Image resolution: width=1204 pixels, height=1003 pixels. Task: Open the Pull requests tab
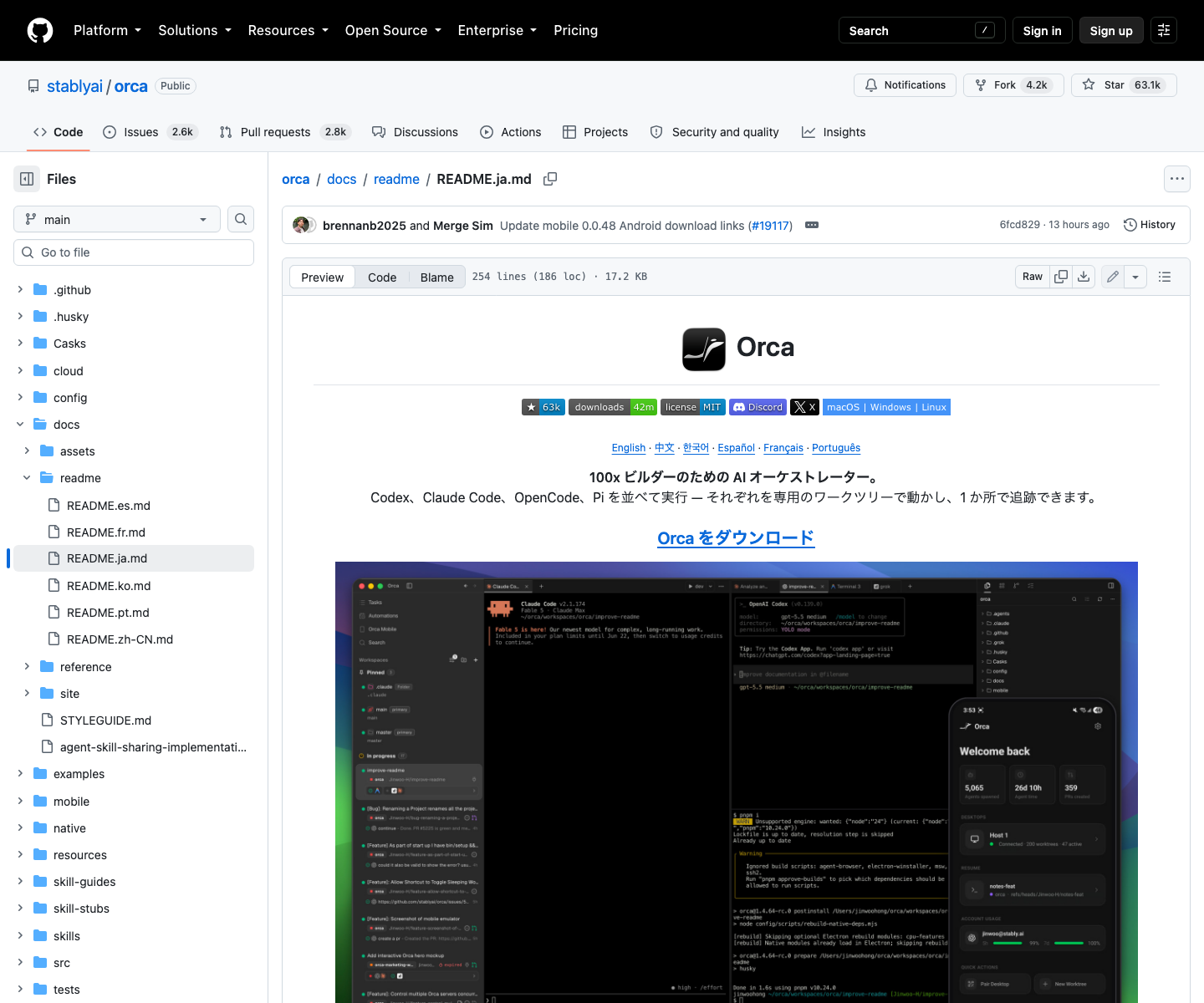[284, 132]
